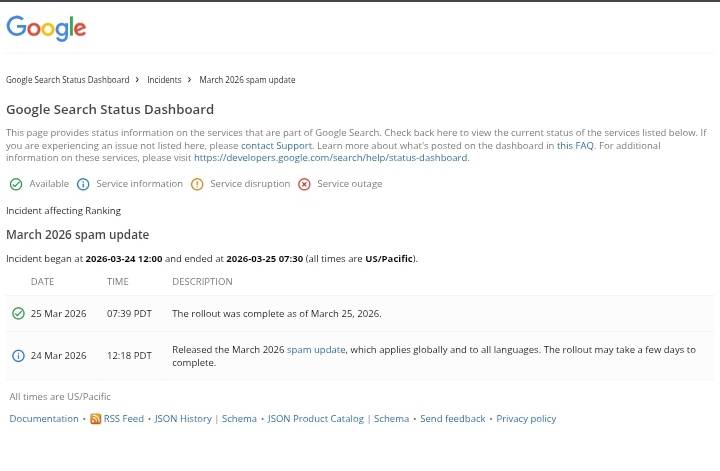Click chevron after Incidents breadcrumb

click(189, 79)
